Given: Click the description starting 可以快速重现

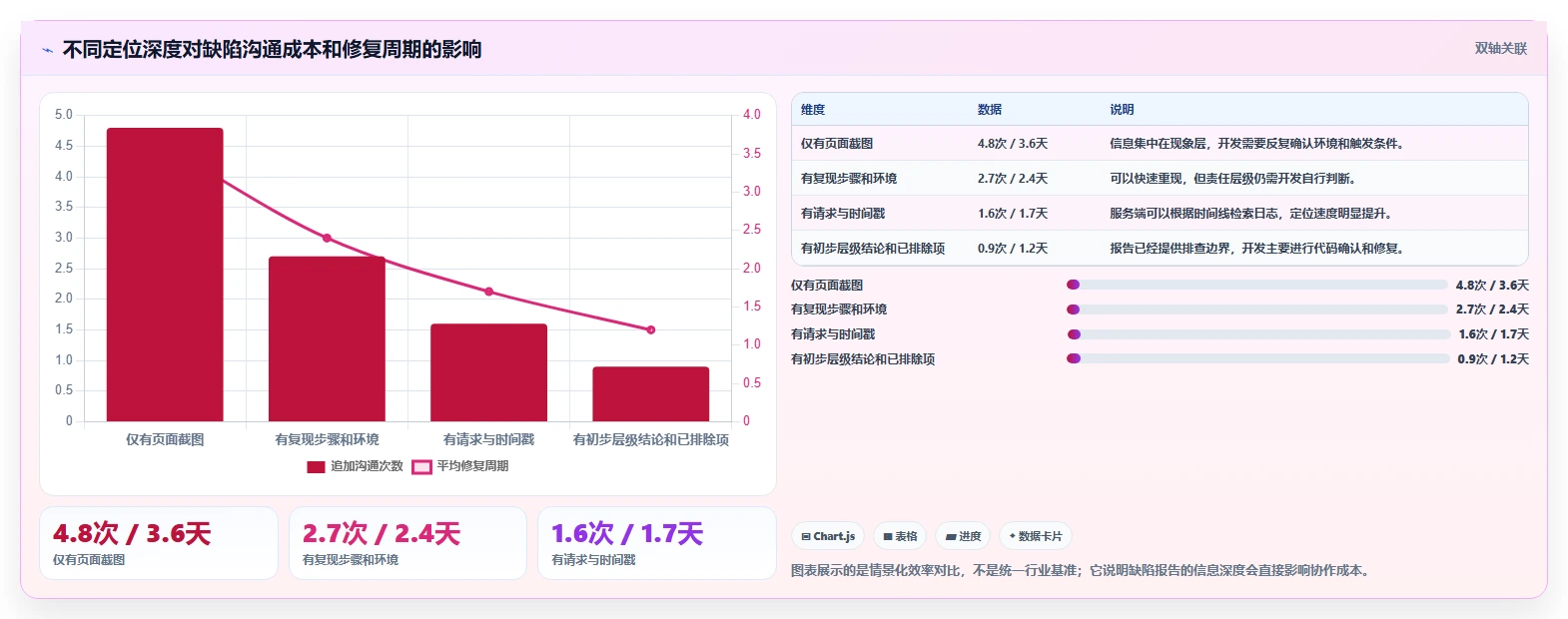Looking at the screenshot, I should 1232,179.
